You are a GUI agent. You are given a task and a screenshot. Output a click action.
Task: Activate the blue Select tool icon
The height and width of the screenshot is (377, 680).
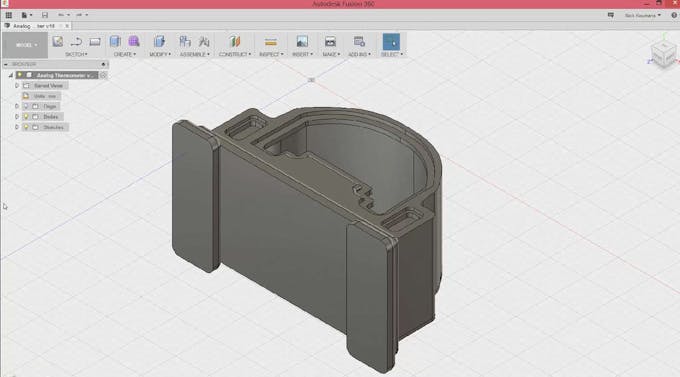click(x=392, y=42)
